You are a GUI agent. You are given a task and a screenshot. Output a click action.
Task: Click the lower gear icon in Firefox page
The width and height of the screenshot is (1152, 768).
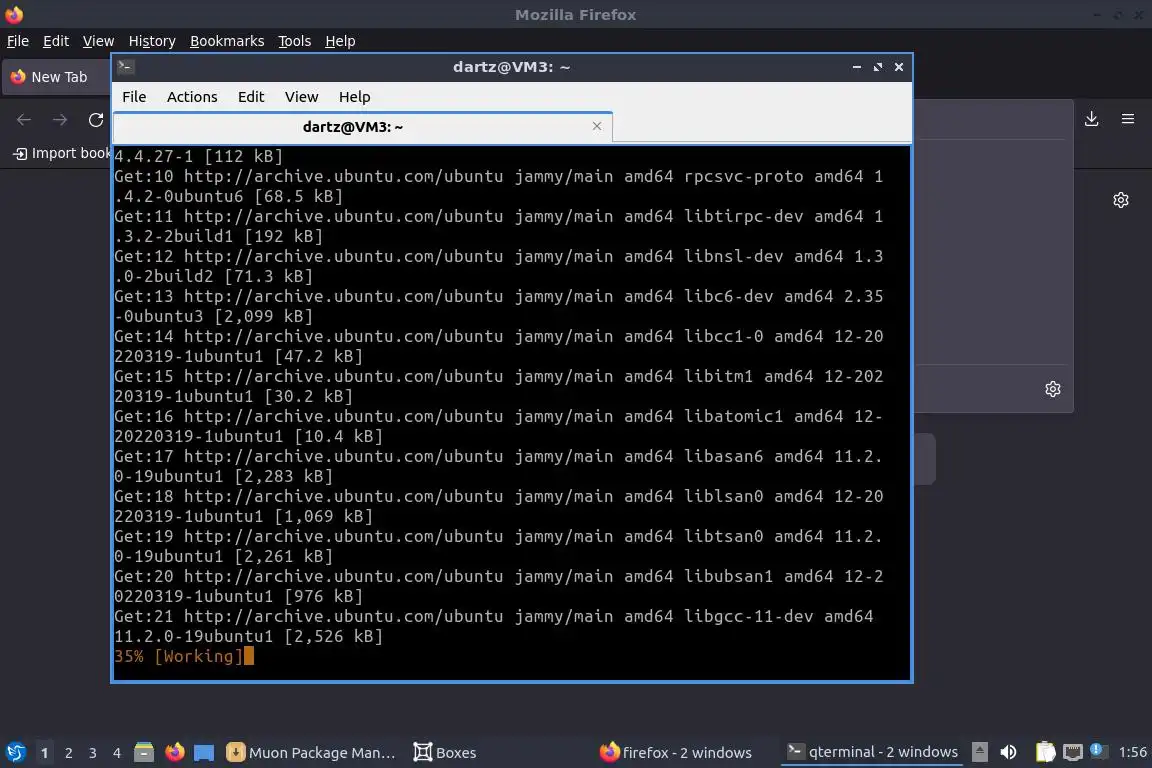point(1053,389)
